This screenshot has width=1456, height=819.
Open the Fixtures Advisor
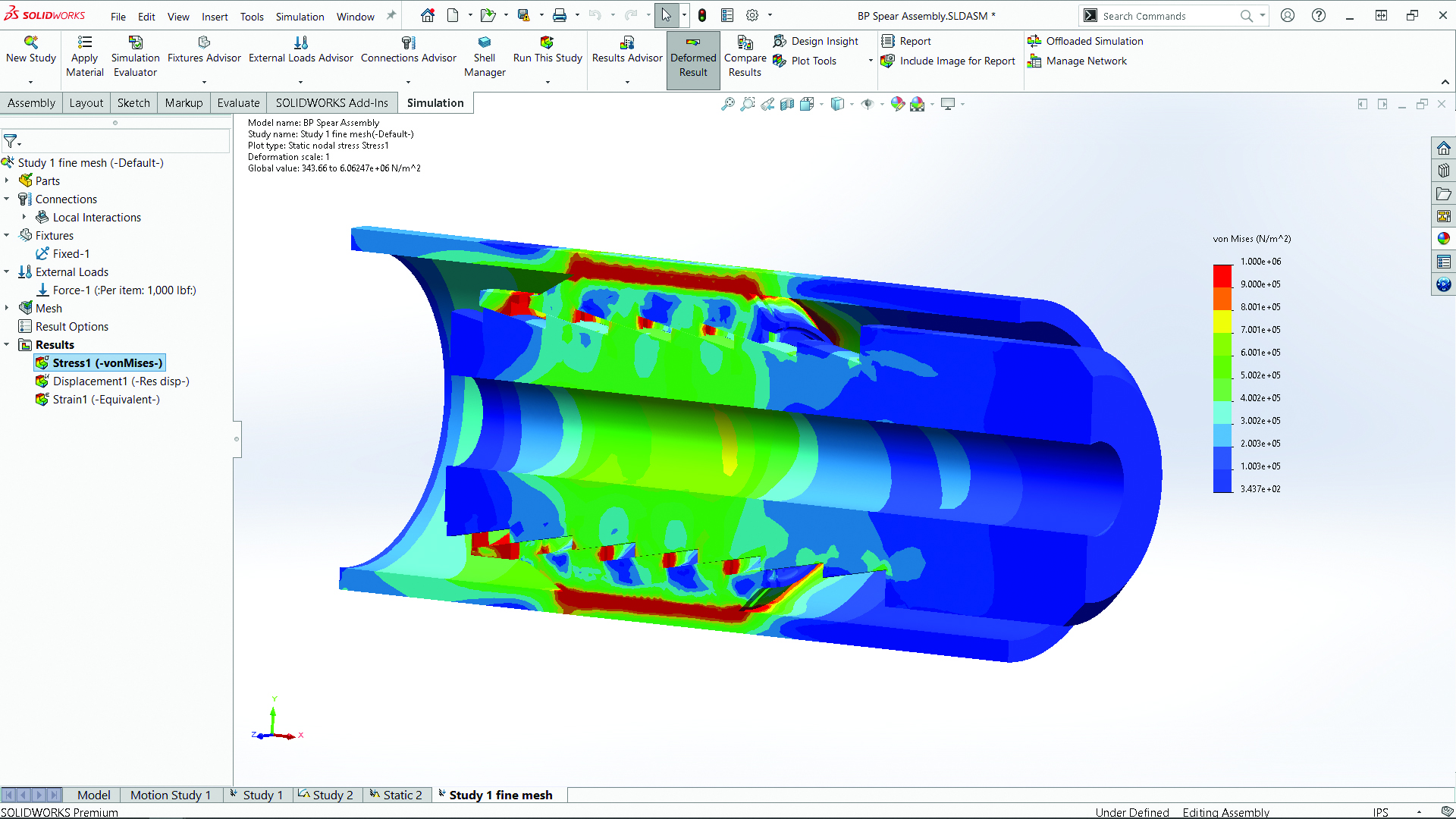tap(204, 50)
